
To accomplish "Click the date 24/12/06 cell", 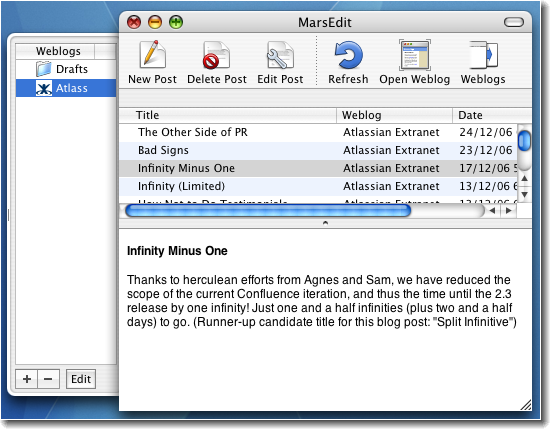I will 485,132.
